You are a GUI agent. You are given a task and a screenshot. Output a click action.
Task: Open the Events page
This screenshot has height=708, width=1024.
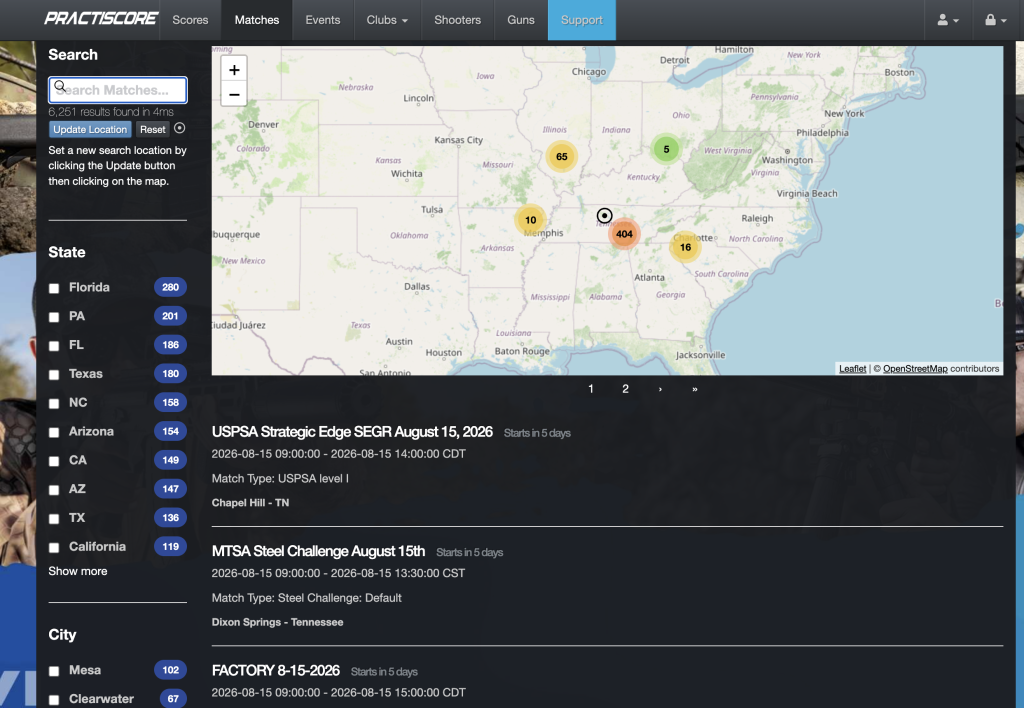[323, 20]
